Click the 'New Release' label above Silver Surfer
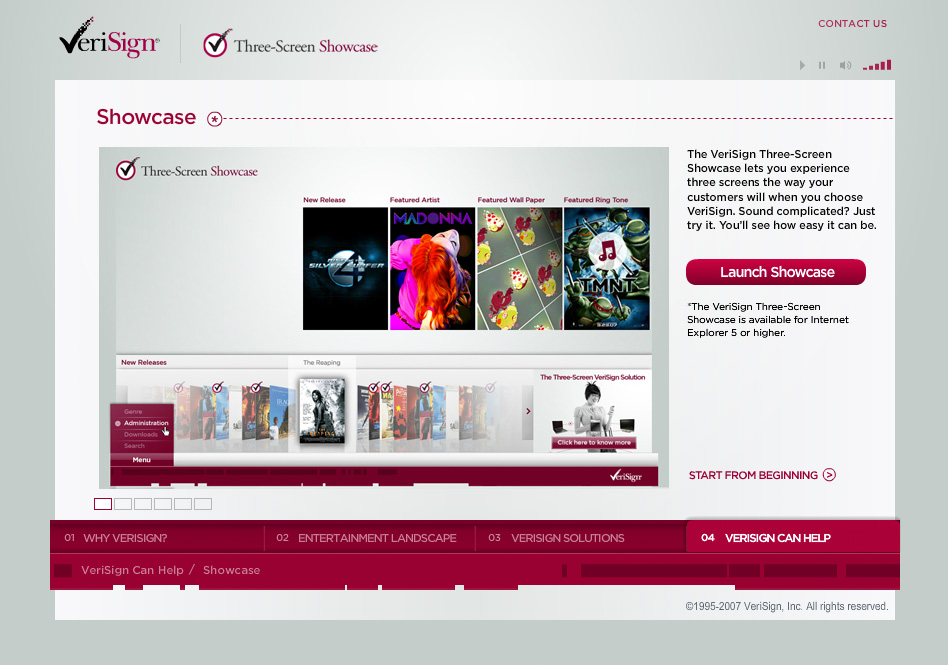Viewport: 948px width, 665px height. tap(324, 200)
